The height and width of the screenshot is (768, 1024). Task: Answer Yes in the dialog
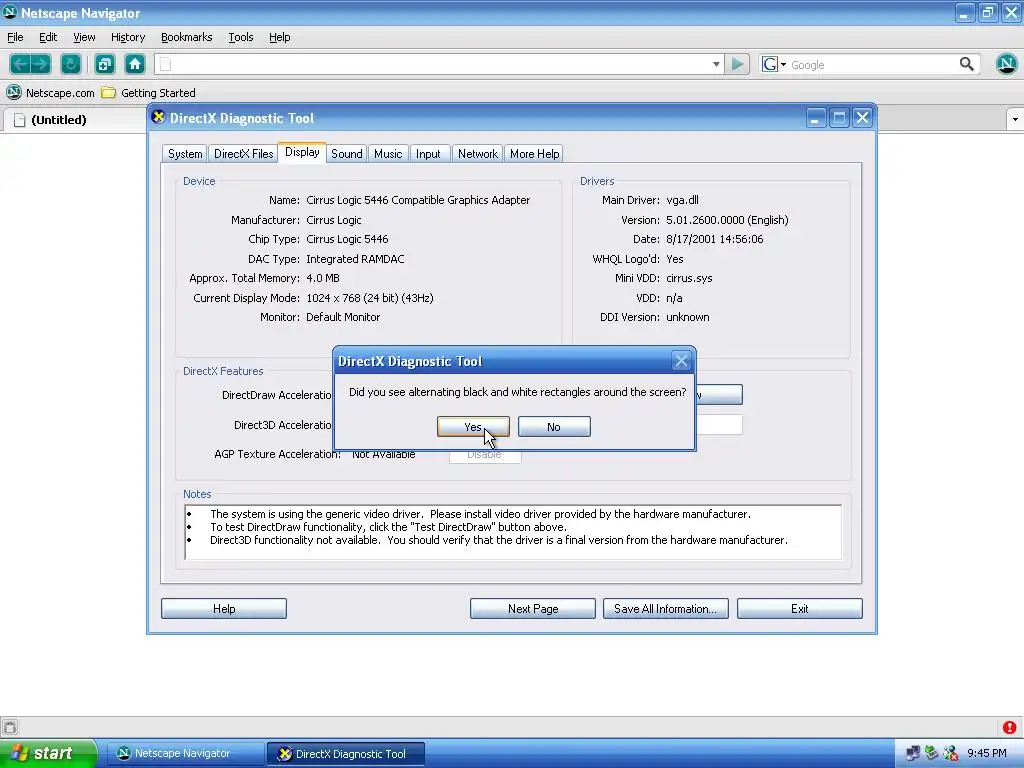(x=473, y=426)
